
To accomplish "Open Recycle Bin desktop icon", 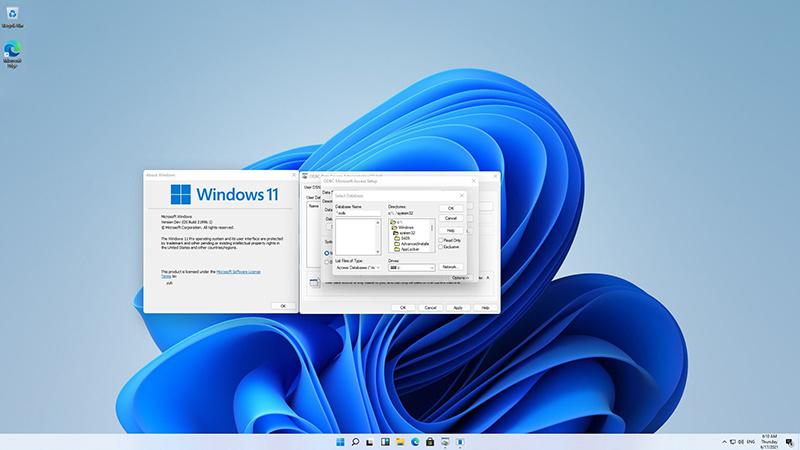I will [12, 17].
